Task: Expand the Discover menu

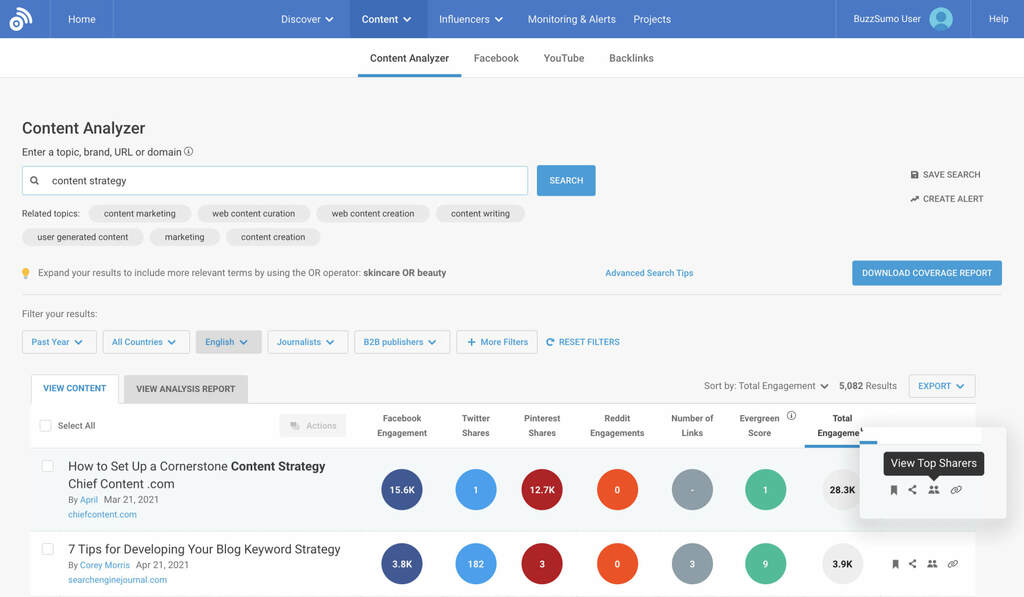Action: pyautogui.click(x=307, y=19)
